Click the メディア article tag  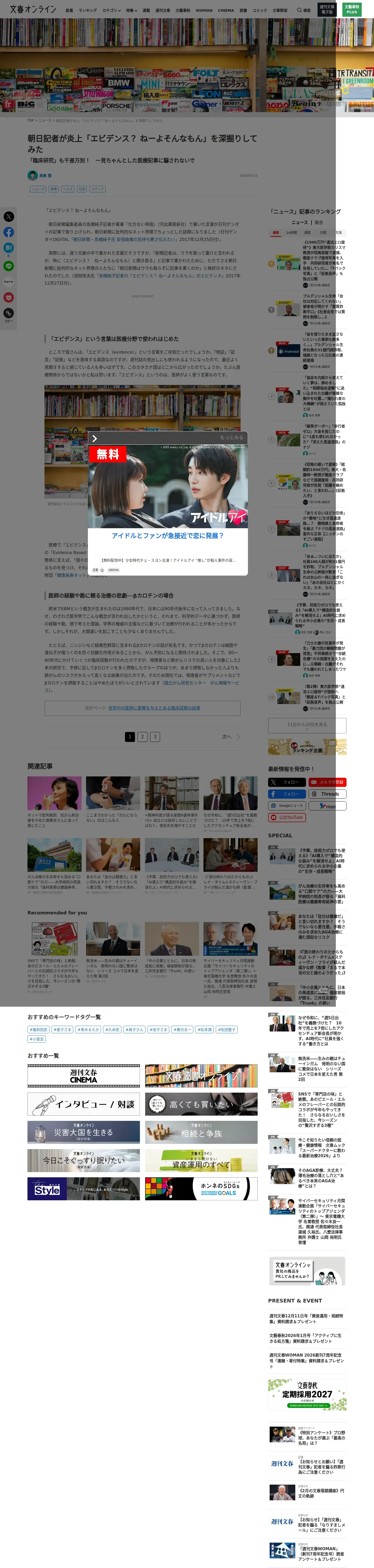(x=98, y=189)
